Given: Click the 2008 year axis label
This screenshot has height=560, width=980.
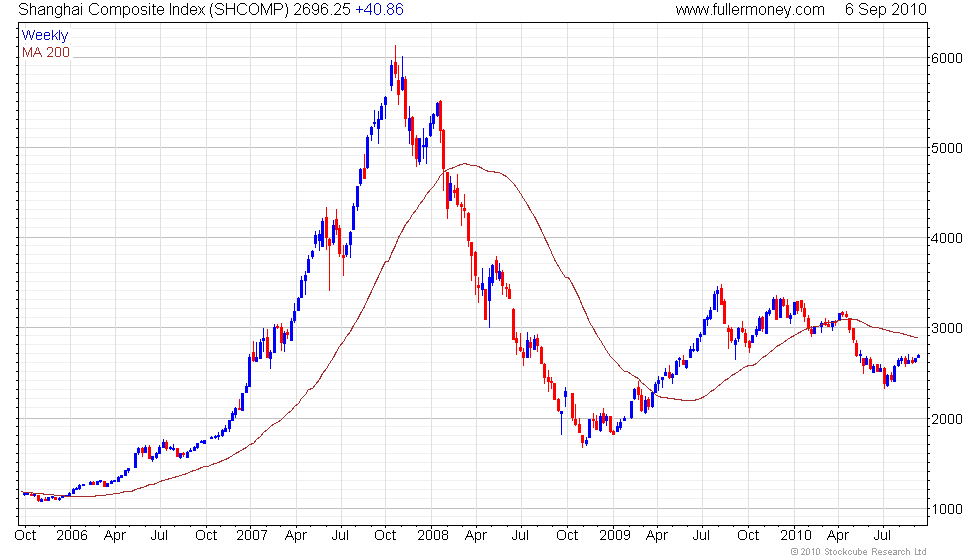Looking at the screenshot, I should pos(432,535).
